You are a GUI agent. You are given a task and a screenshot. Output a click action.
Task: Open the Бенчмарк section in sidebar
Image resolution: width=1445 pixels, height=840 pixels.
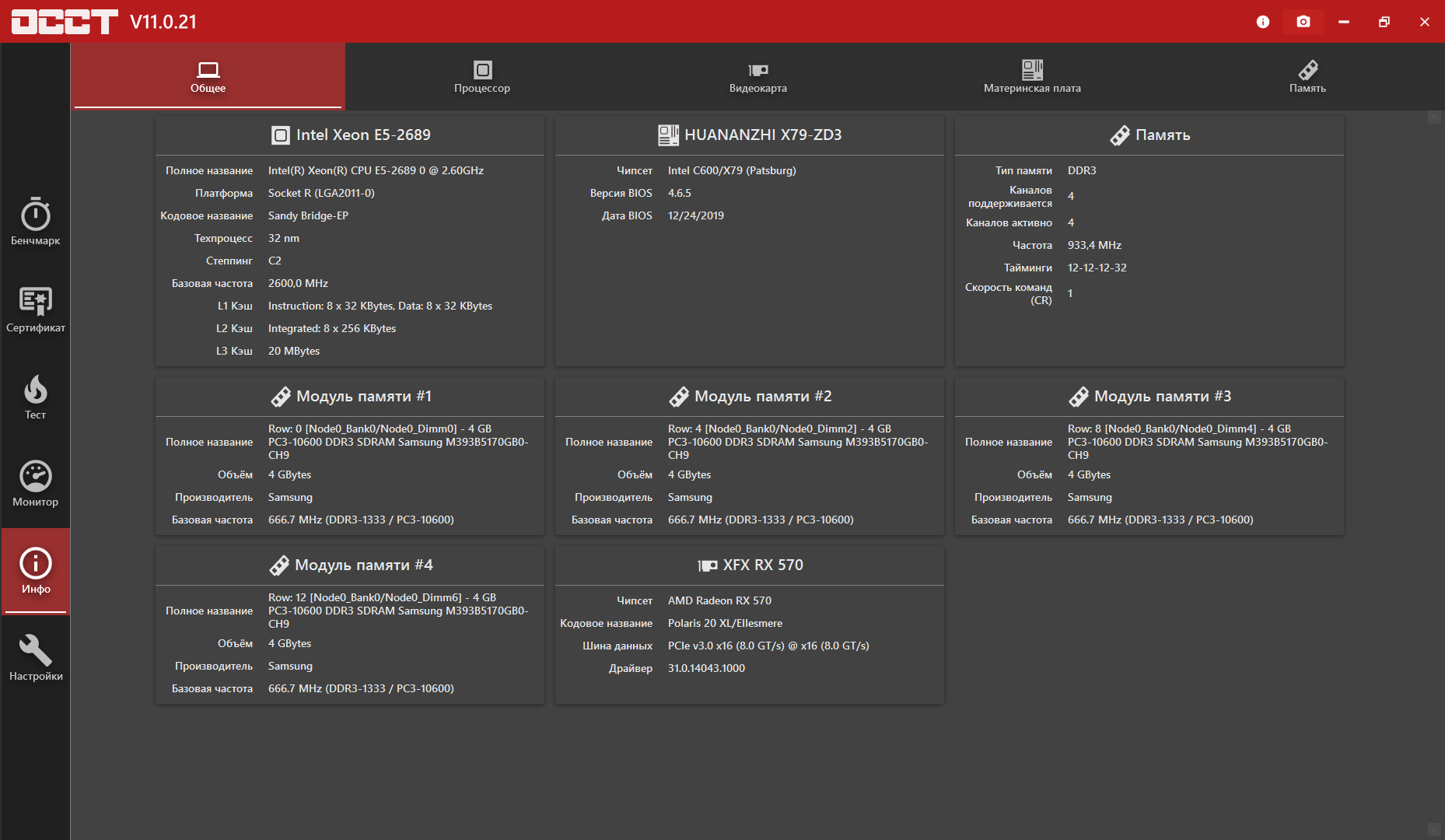[35, 222]
